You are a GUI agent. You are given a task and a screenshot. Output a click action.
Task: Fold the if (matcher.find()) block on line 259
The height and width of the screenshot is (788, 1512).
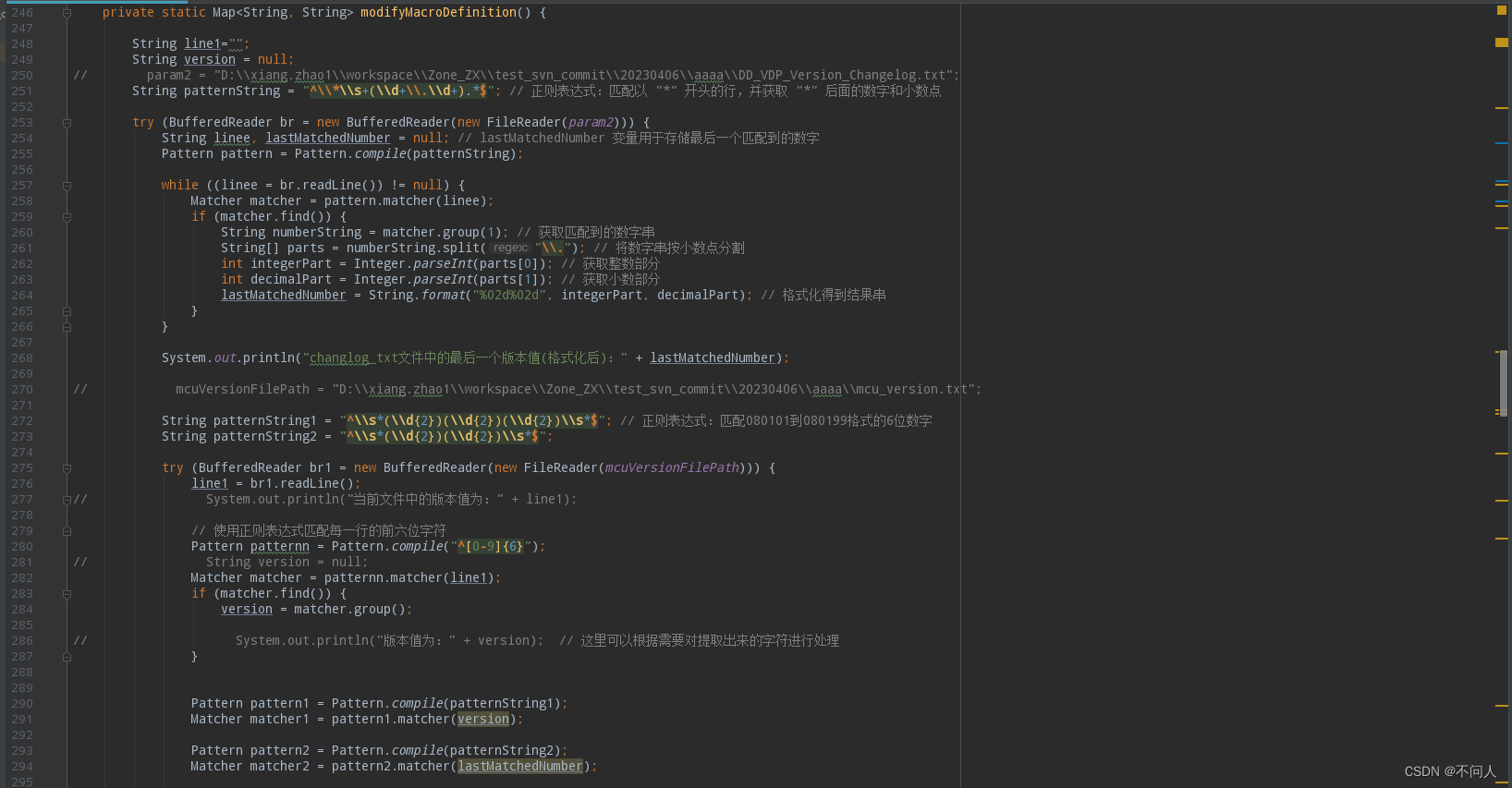[x=67, y=217]
